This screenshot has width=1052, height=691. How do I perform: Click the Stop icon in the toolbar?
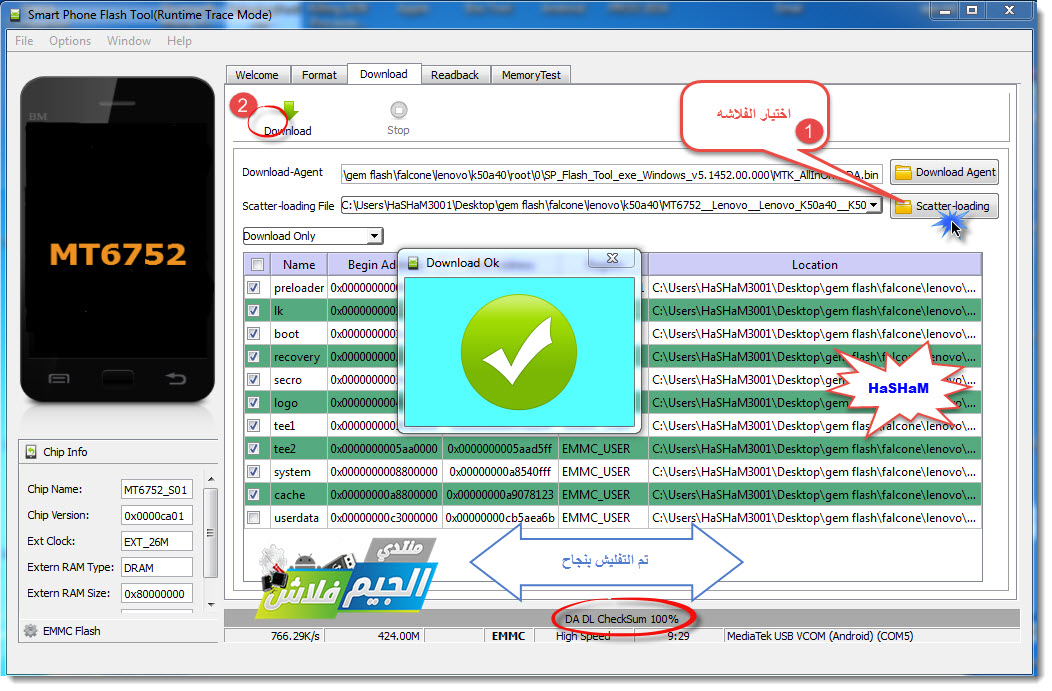click(x=399, y=109)
